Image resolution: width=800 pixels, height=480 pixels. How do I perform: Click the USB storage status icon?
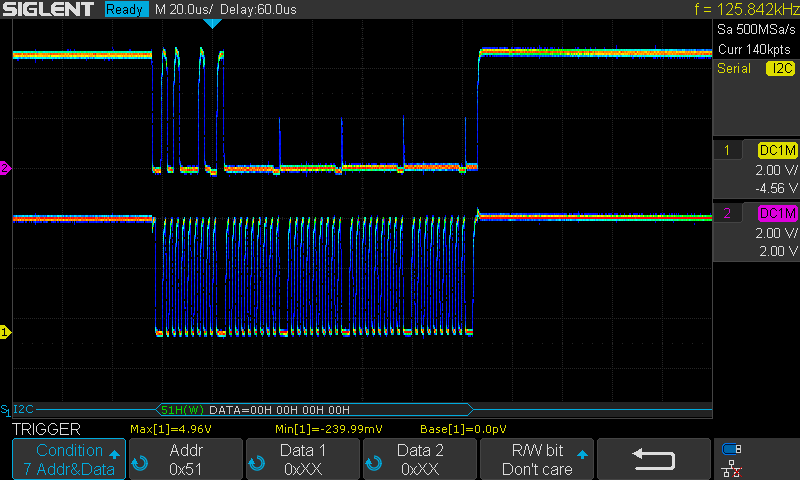732,449
